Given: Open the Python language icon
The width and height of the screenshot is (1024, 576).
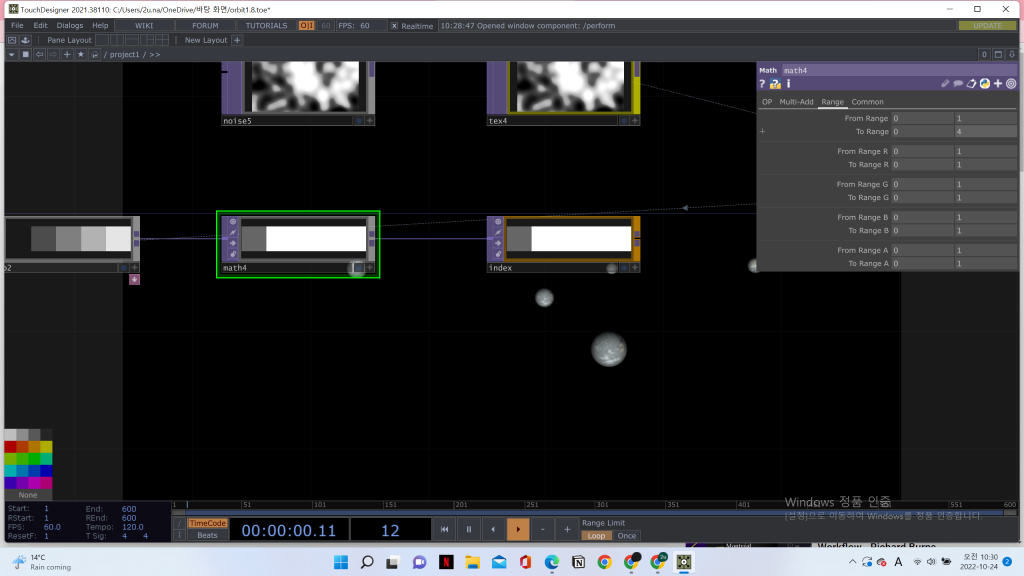Looking at the screenshot, I should tap(985, 84).
